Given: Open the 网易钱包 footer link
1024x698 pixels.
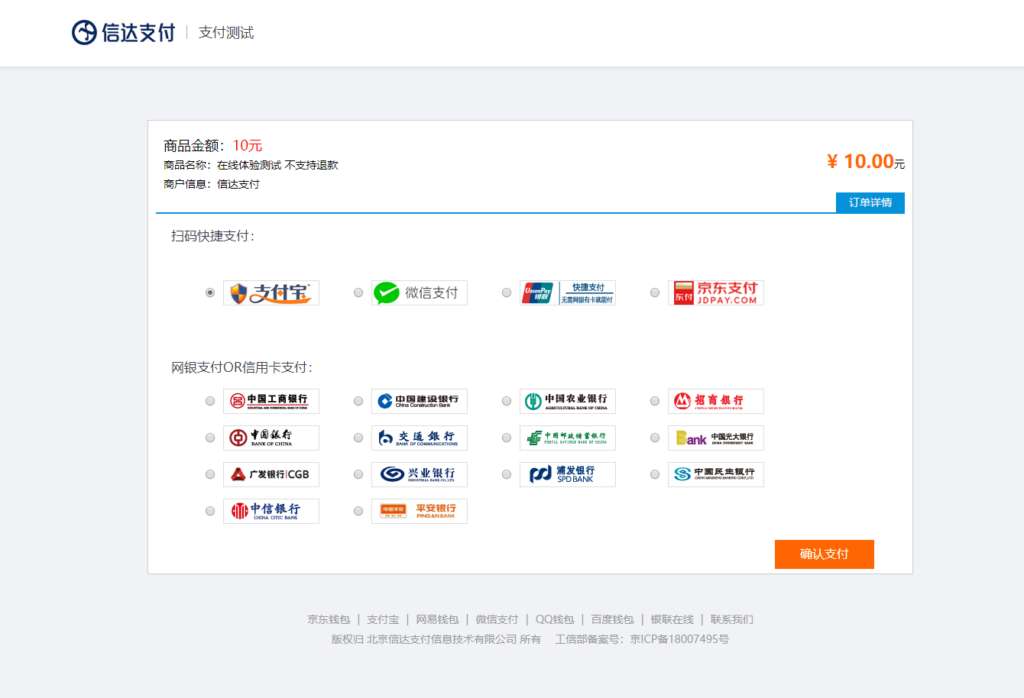Looking at the screenshot, I should pyautogui.click(x=437, y=619).
